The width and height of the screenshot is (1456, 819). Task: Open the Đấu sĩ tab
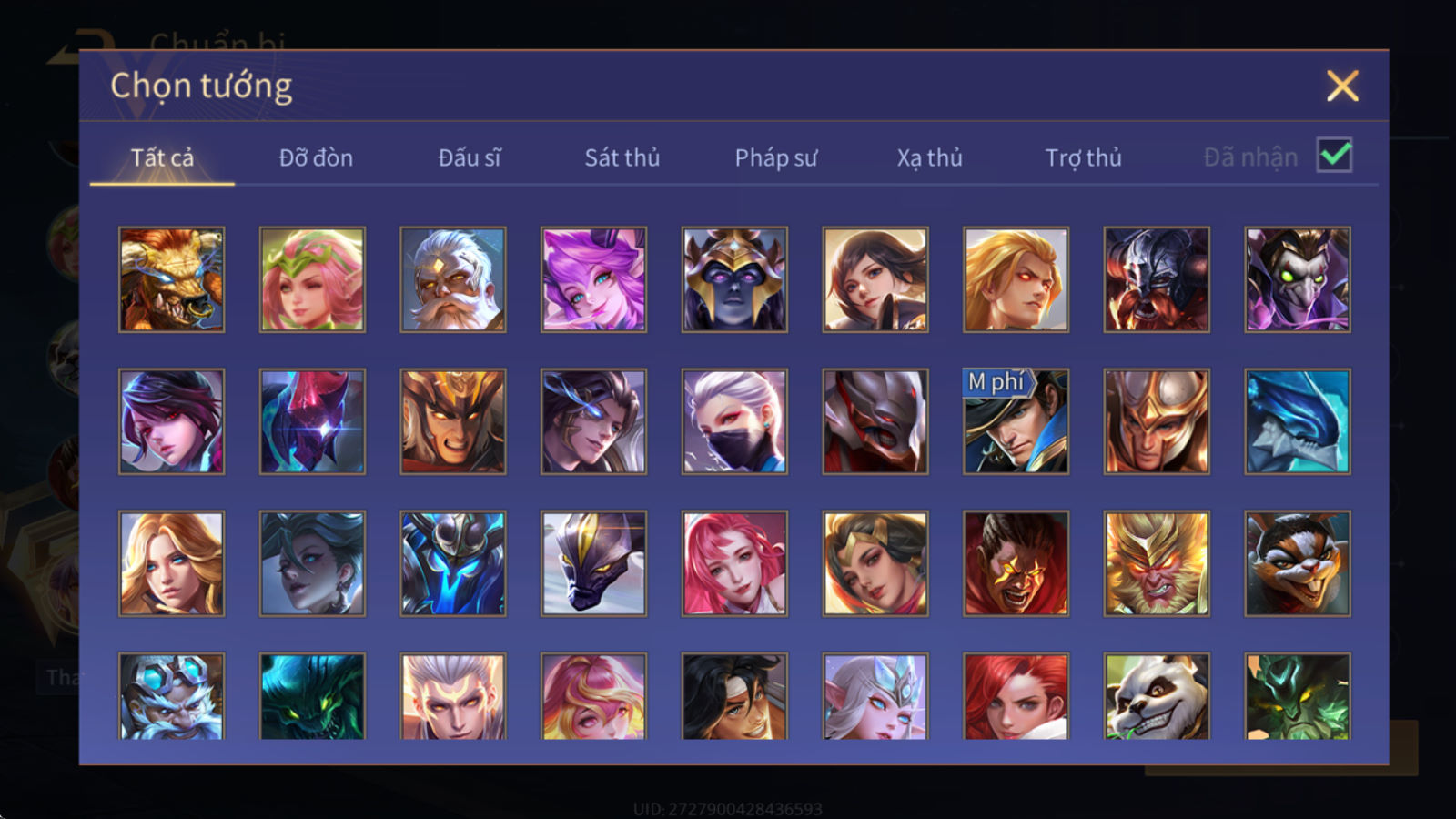tap(470, 157)
